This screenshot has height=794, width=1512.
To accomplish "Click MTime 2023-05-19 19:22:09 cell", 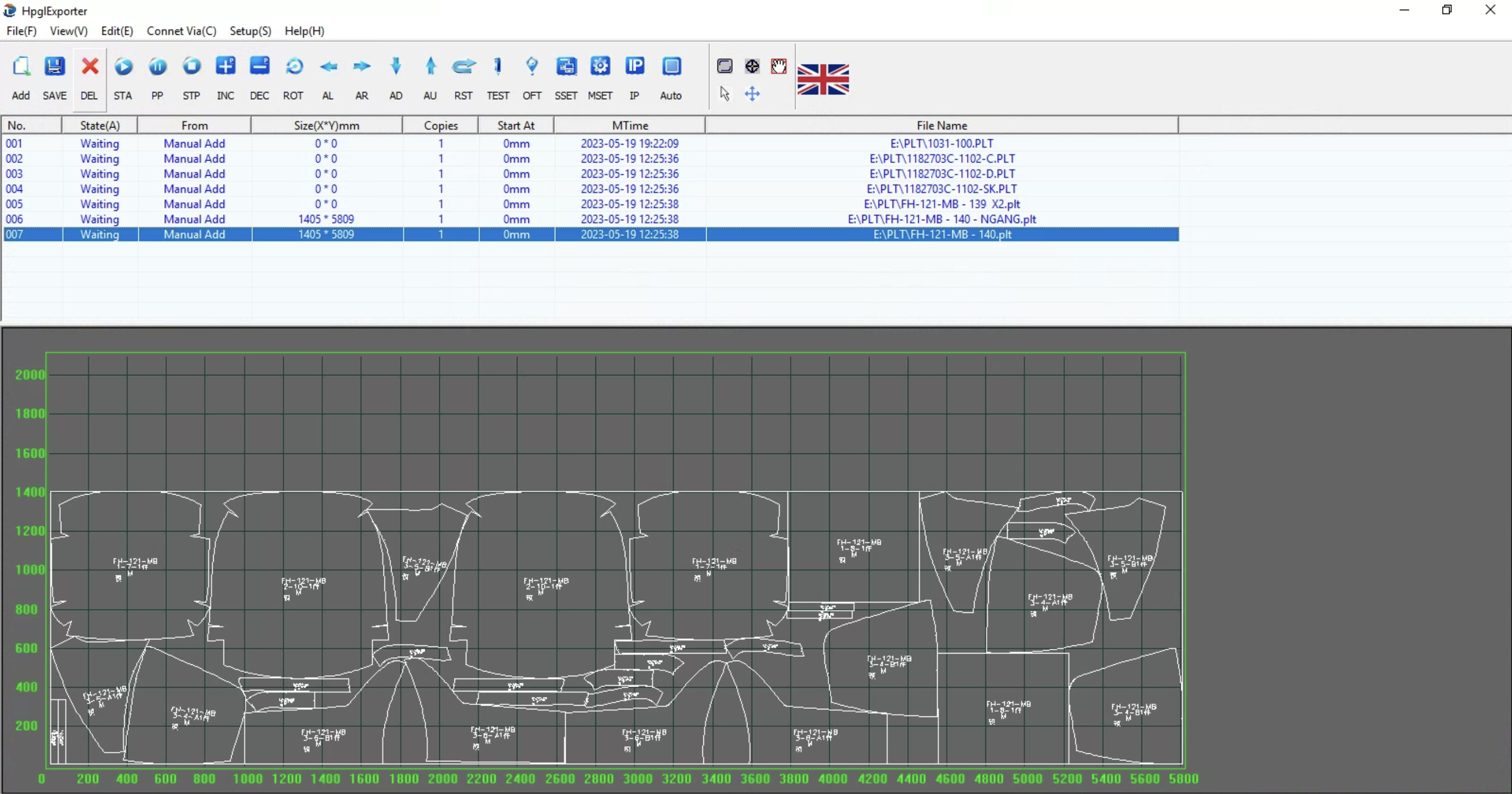I will [630, 143].
